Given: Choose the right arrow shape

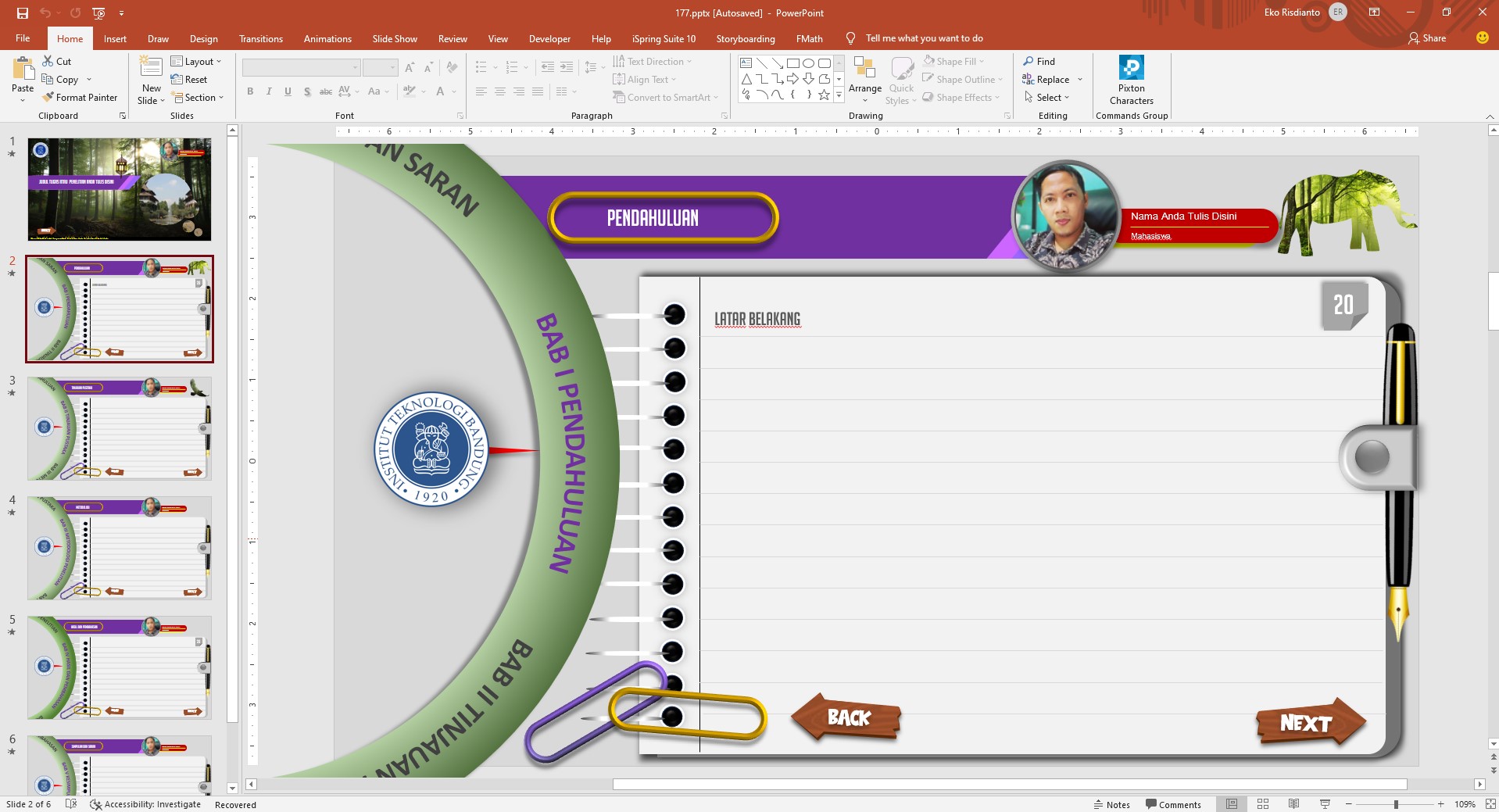Looking at the screenshot, I should (792, 79).
